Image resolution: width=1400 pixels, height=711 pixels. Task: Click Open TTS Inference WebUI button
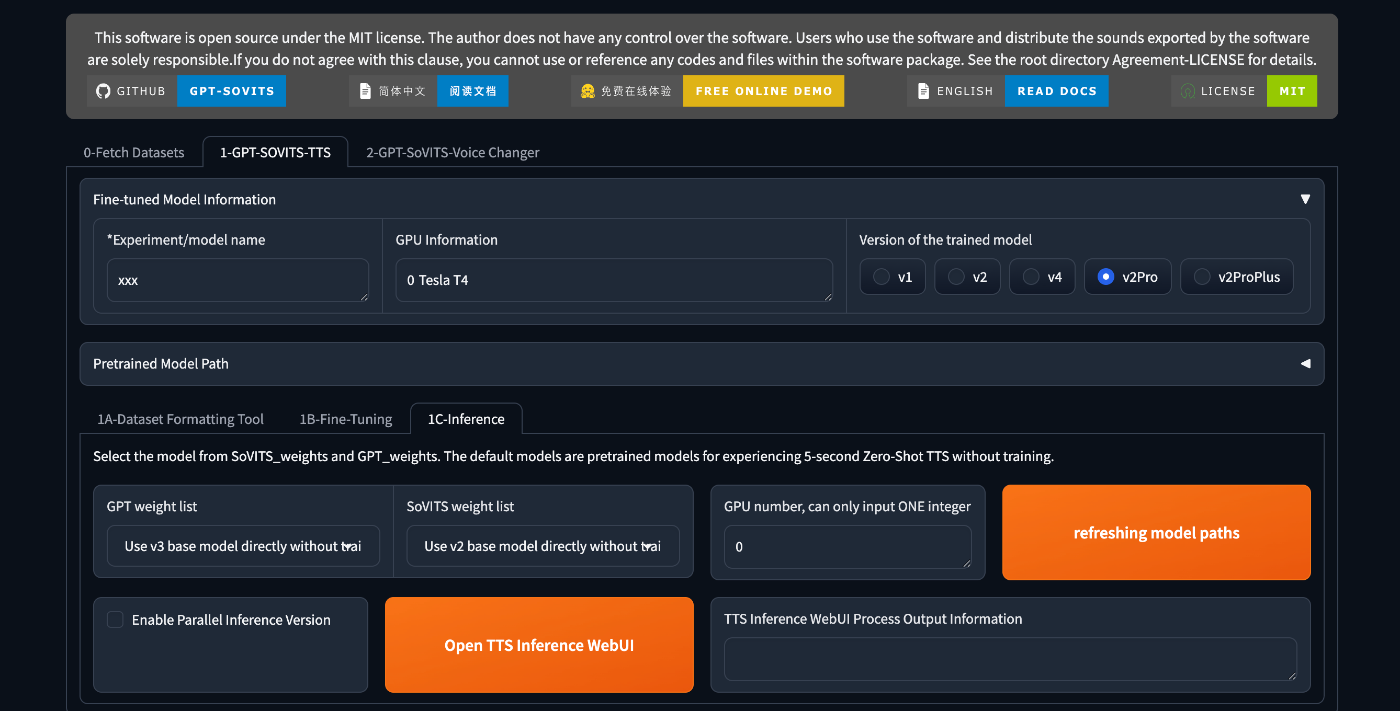[x=539, y=645]
